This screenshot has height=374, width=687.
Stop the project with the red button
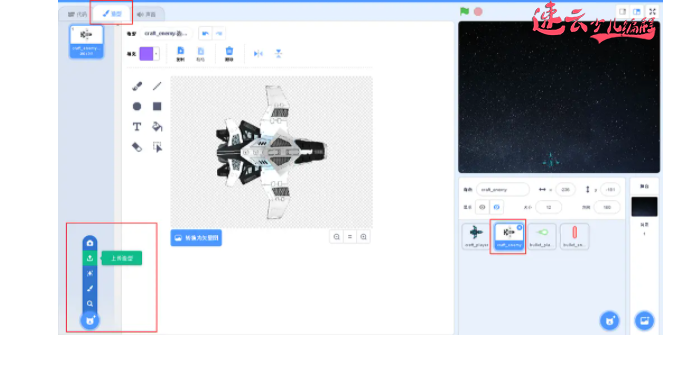coord(478,11)
